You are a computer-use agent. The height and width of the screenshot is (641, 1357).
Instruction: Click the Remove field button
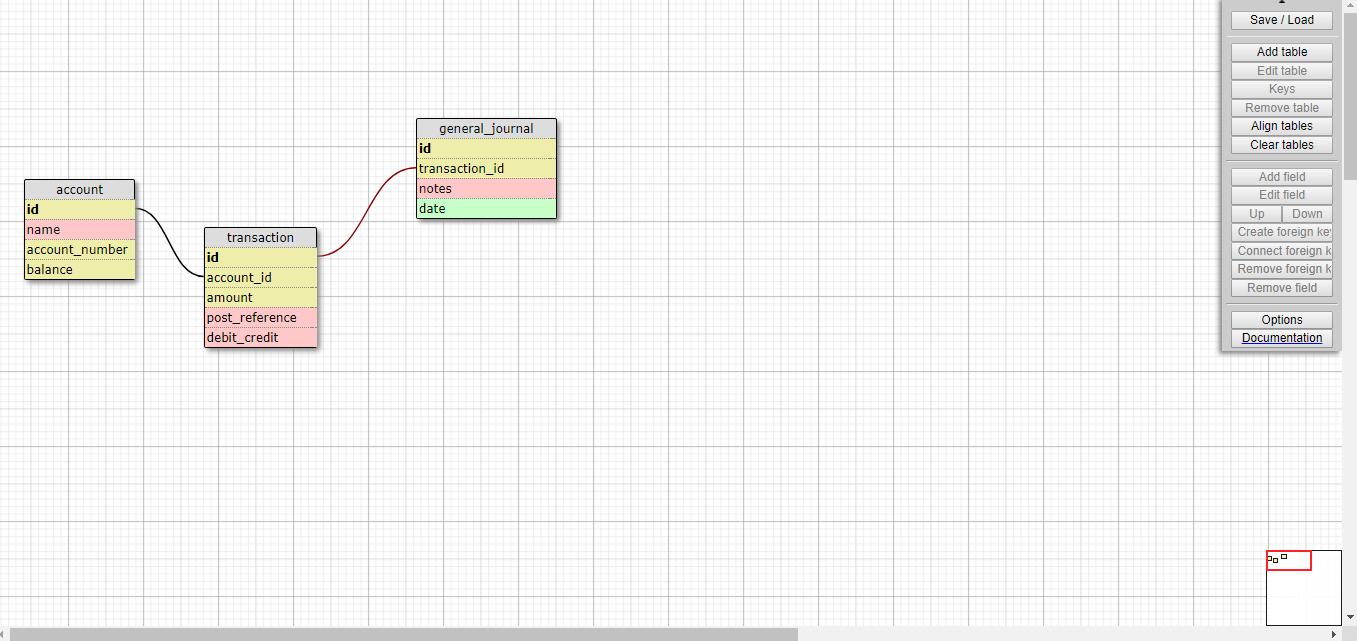1281,288
